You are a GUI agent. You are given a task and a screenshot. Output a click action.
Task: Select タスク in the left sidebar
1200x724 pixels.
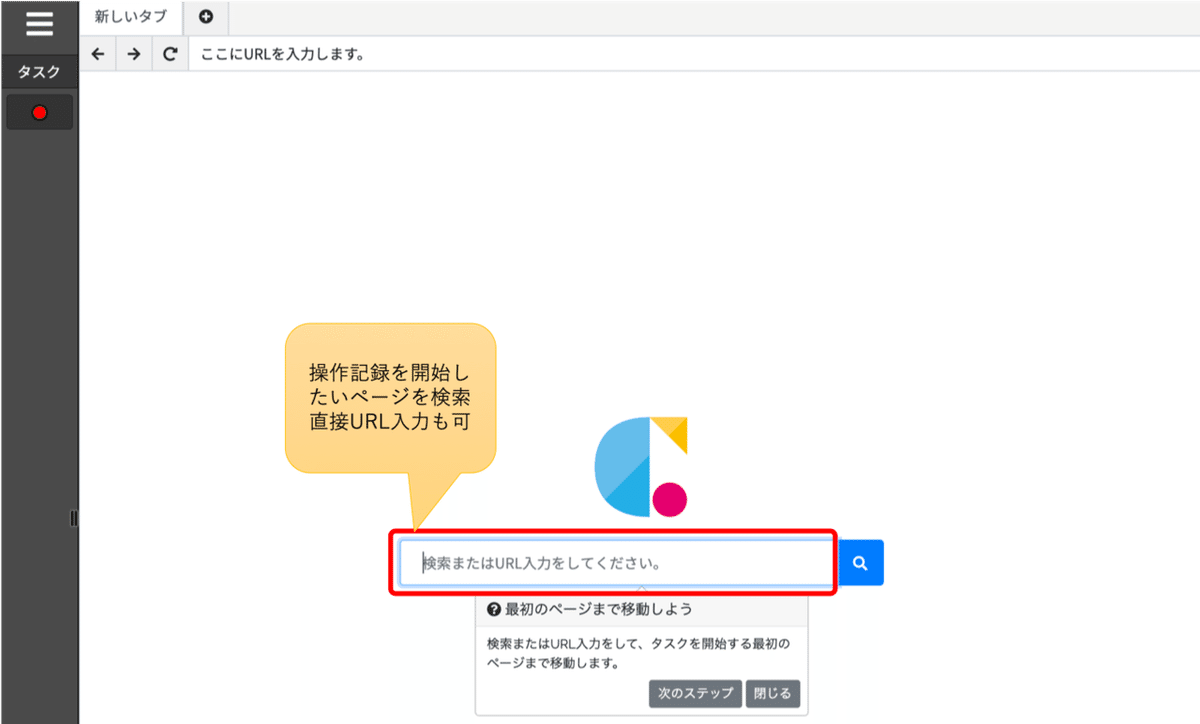[x=39, y=72]
